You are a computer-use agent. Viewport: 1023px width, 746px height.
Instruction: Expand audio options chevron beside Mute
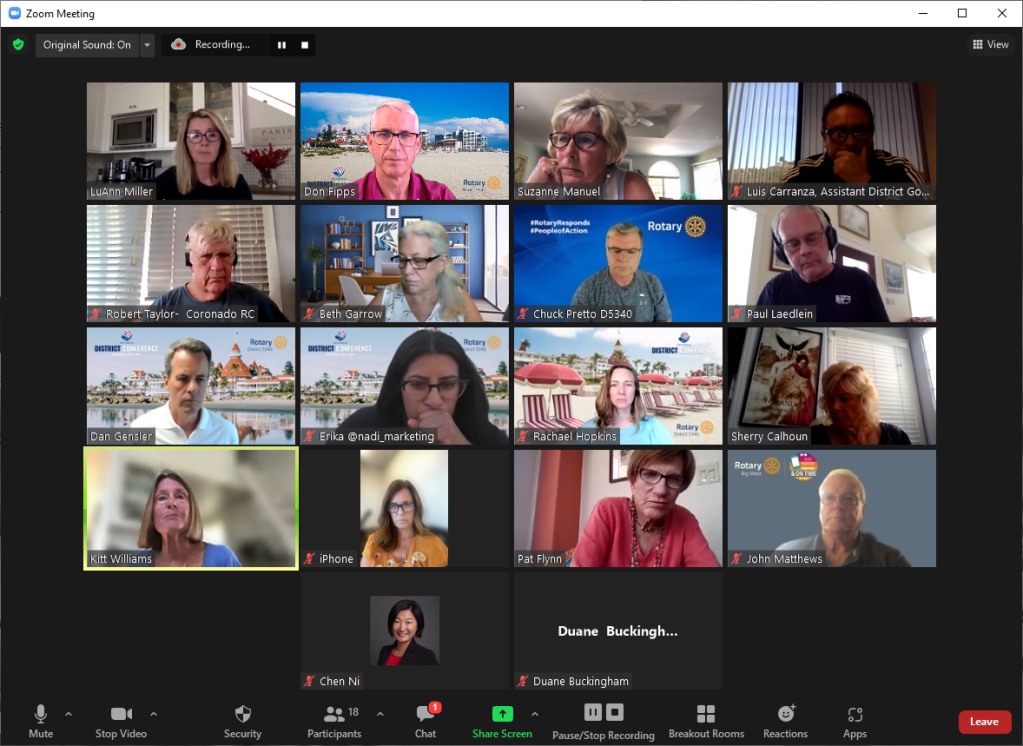click(x=69, y=714)
